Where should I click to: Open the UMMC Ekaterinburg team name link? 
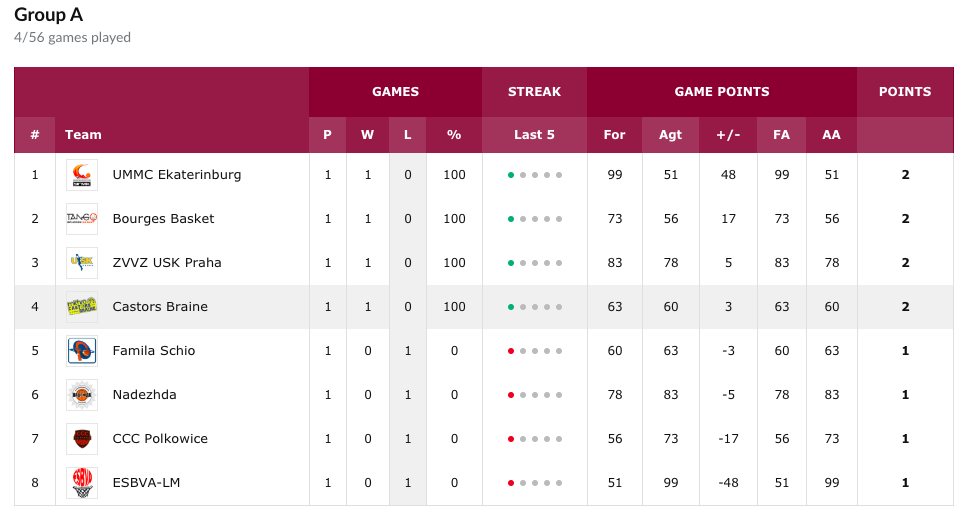click(x=176, y=175)
